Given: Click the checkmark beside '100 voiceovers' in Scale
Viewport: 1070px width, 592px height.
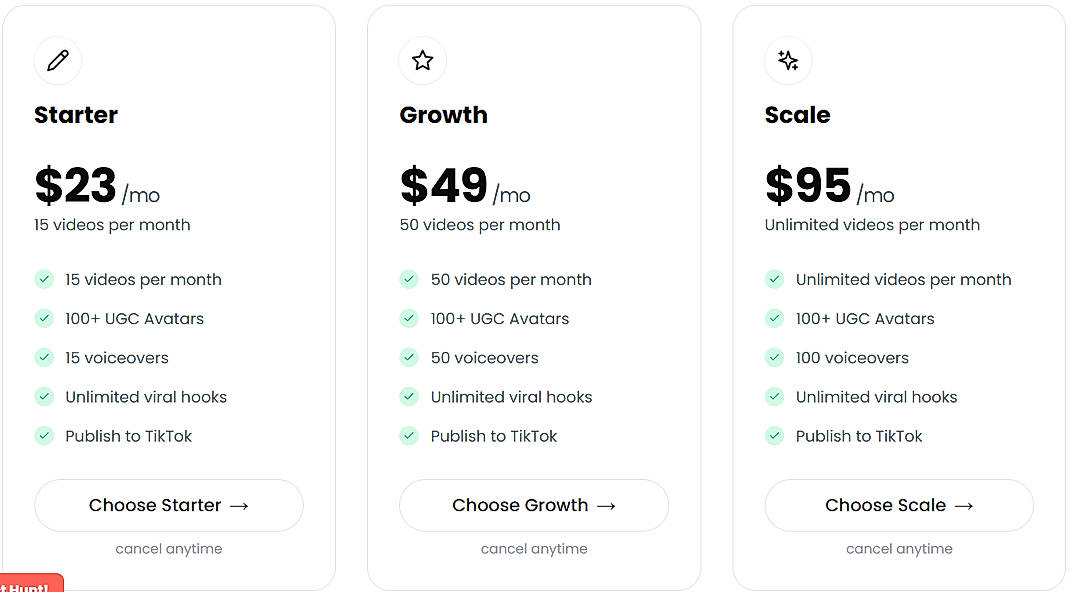Looking at the screenshot, I should [774, 358].
